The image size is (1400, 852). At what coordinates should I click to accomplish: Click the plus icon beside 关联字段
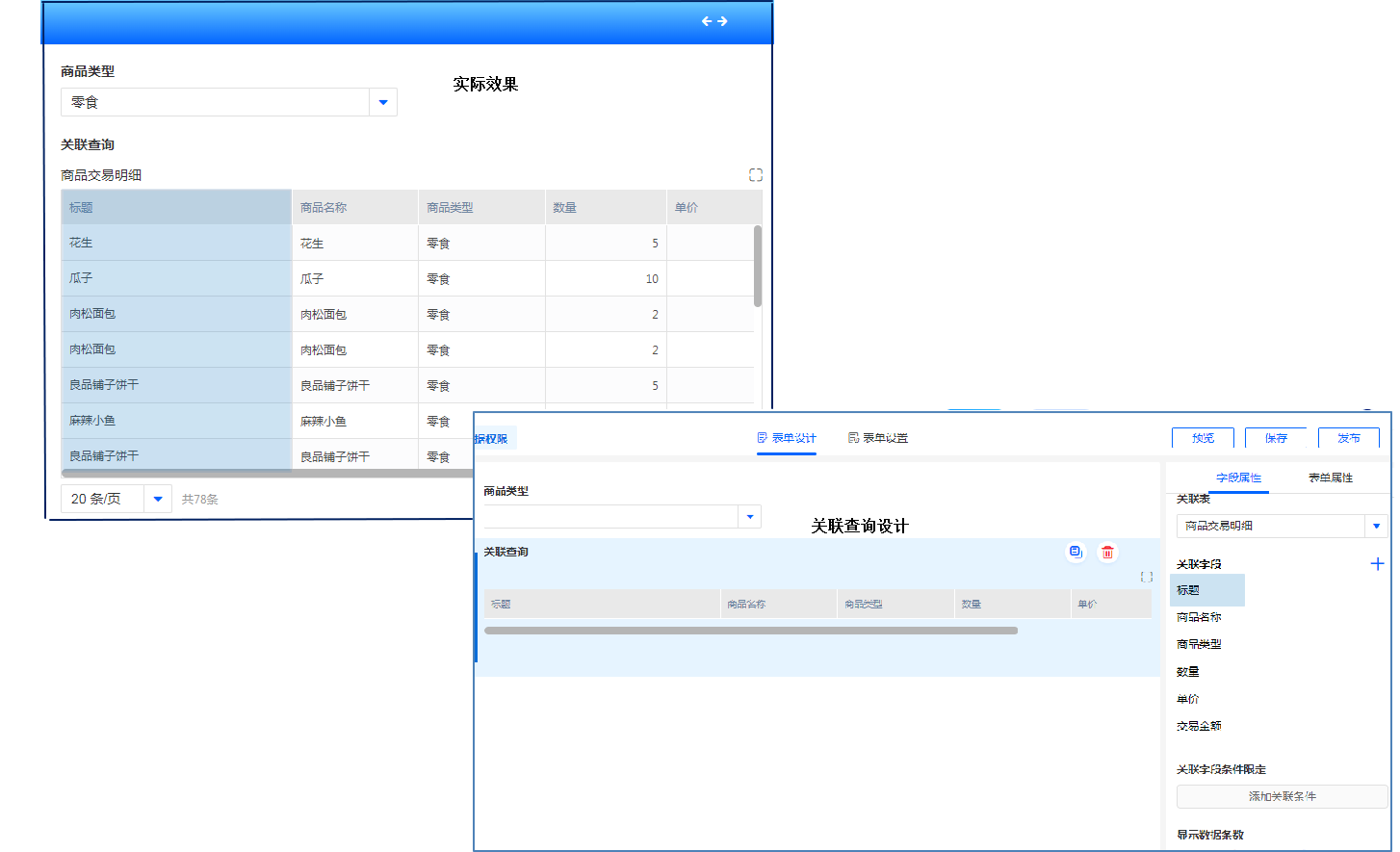coord(1377,564)
